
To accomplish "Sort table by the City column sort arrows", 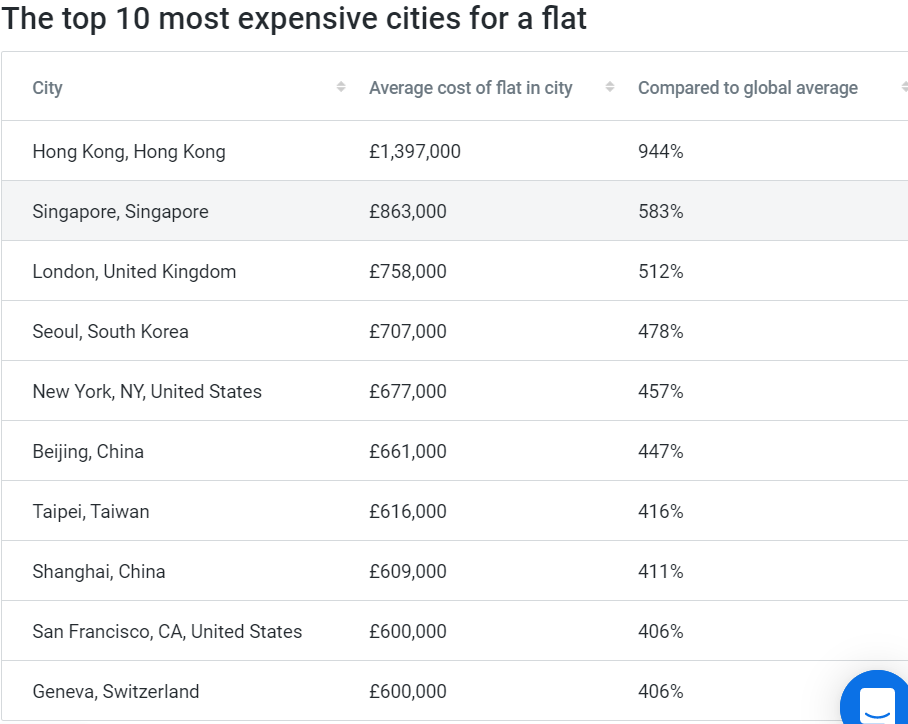I will [341, 87].
